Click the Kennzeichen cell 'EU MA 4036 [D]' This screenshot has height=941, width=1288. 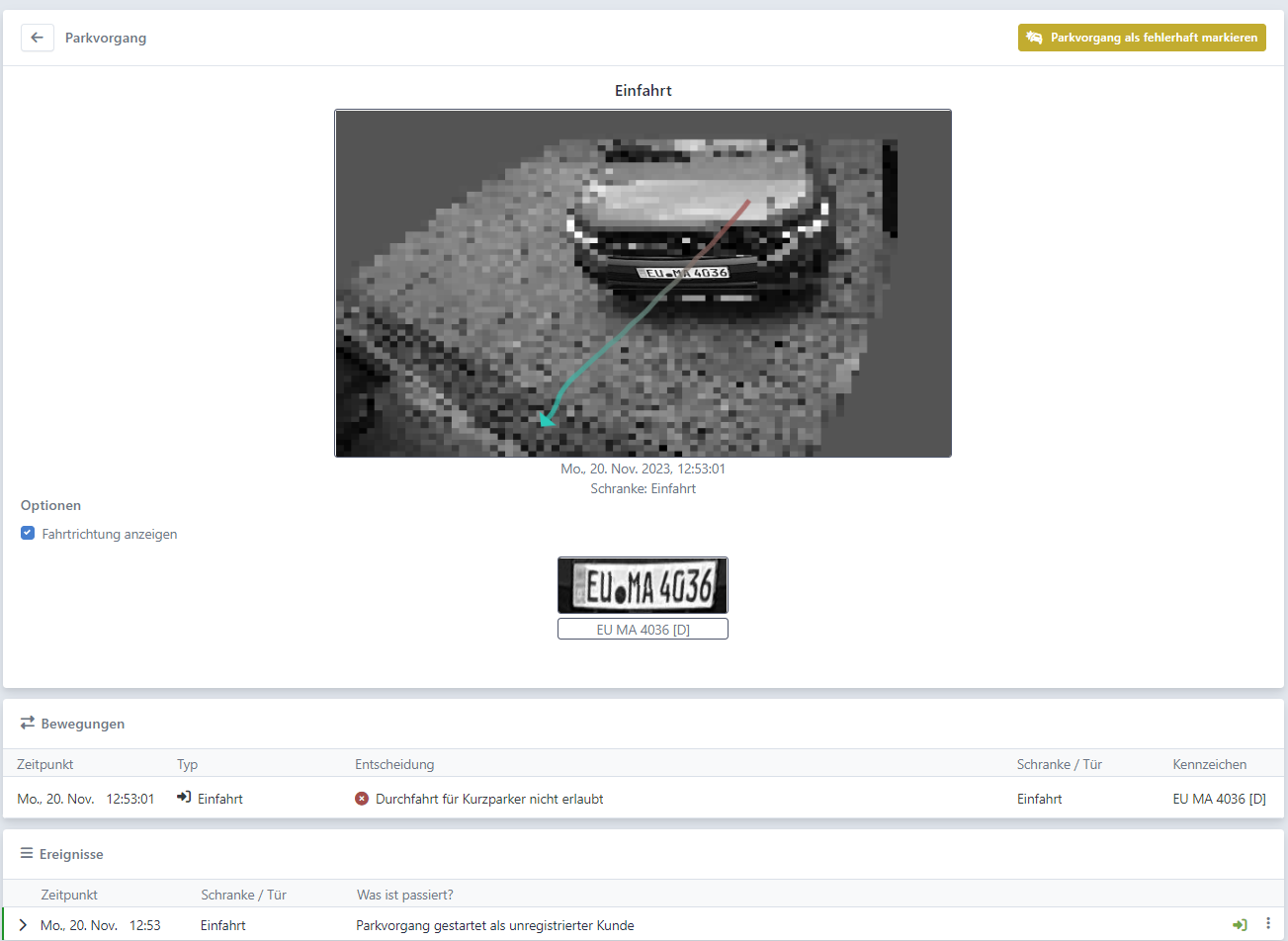tap(1219, 799)
